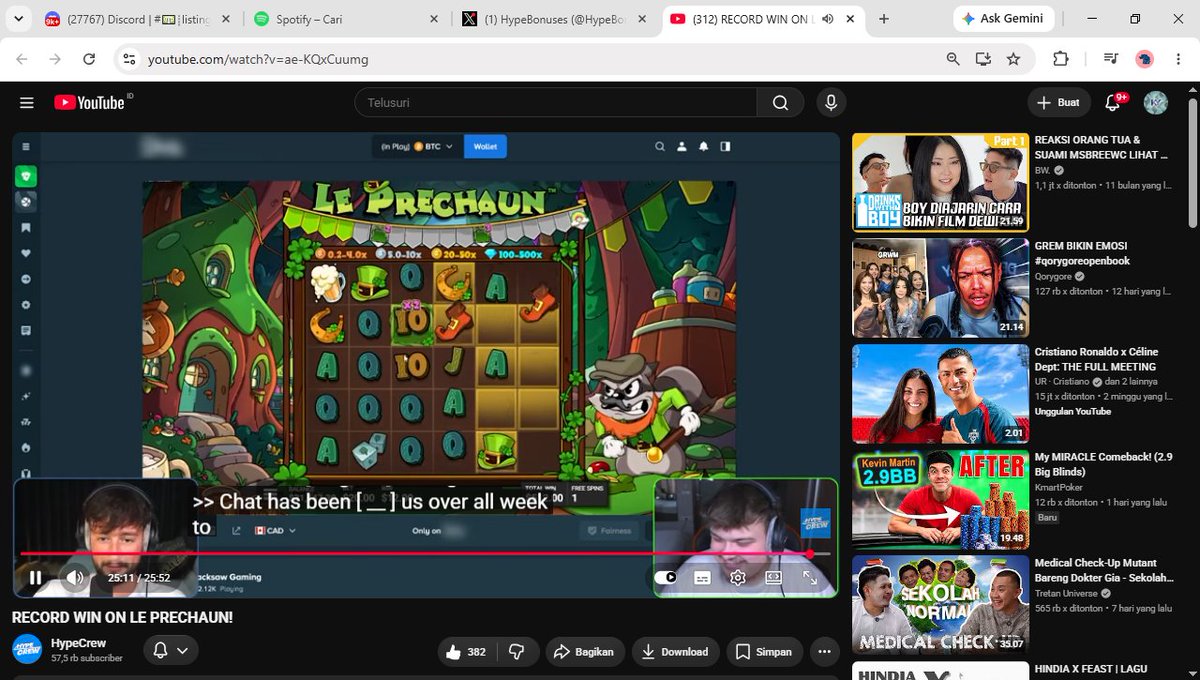Switch to the HypeBonuses X tab
Screen dimensions: 1200x680
555,19
